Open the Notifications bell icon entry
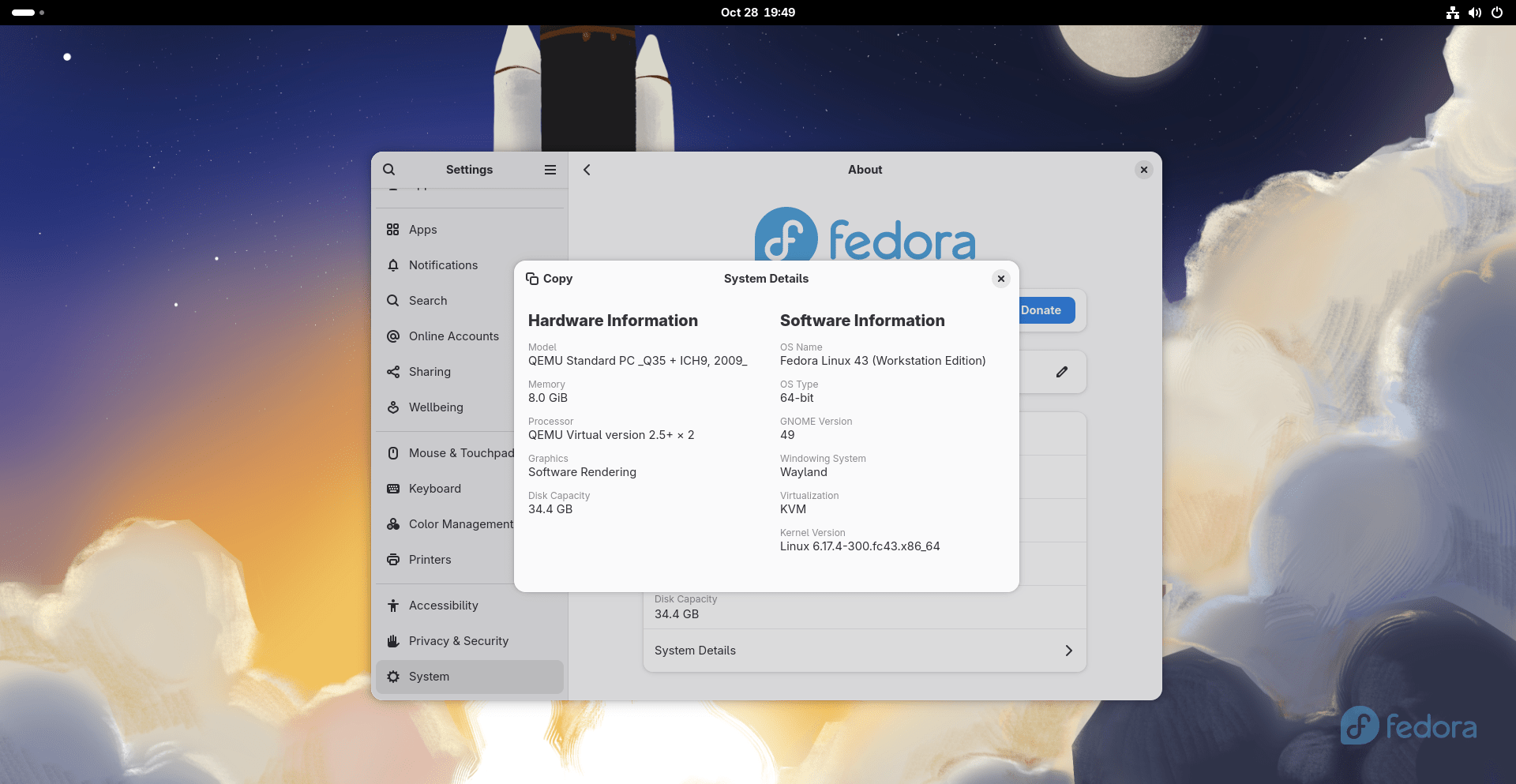Viewport: 1516px width, 784px height. [x=393, y=265]
